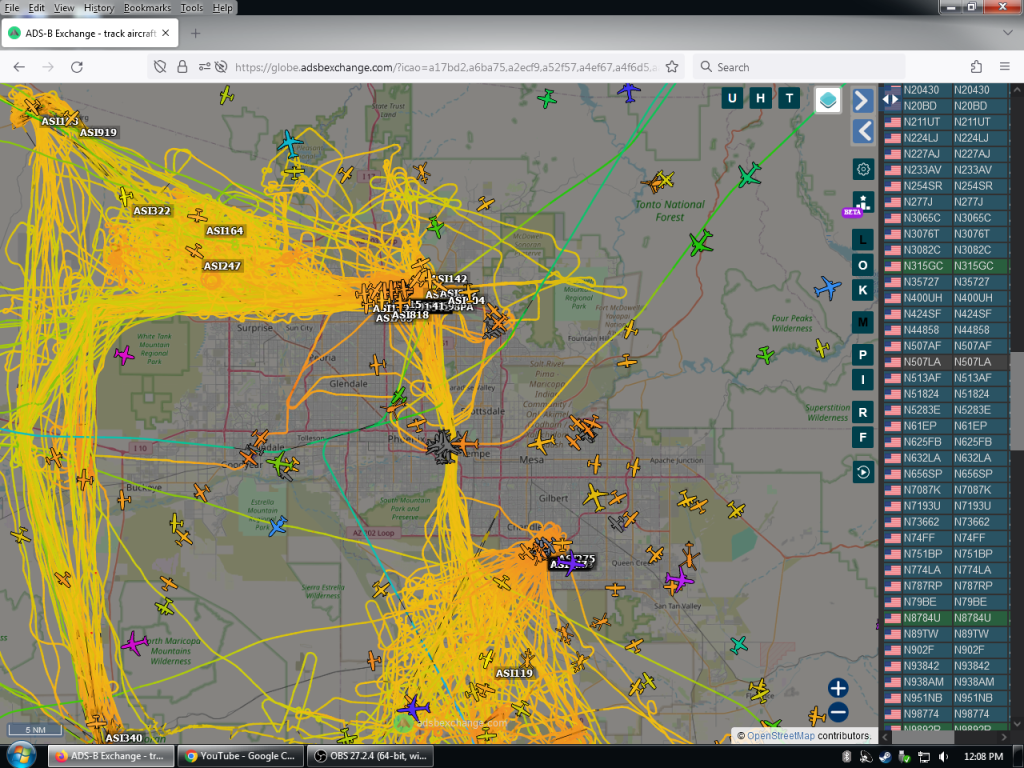Image resolution: width=1024 pixels, height=768 pixels.
Task: Start the history replay icon
Action: tap(863, 472)
